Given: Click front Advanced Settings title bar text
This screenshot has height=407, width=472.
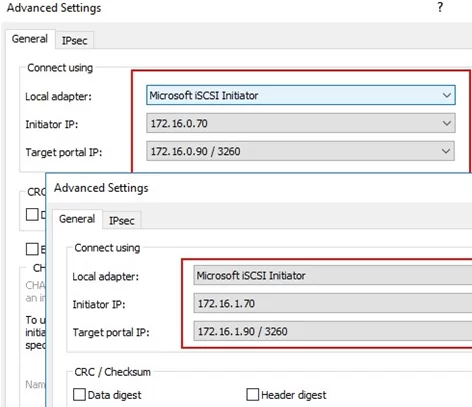Looking at the screenshot, I should pos(101,188).
